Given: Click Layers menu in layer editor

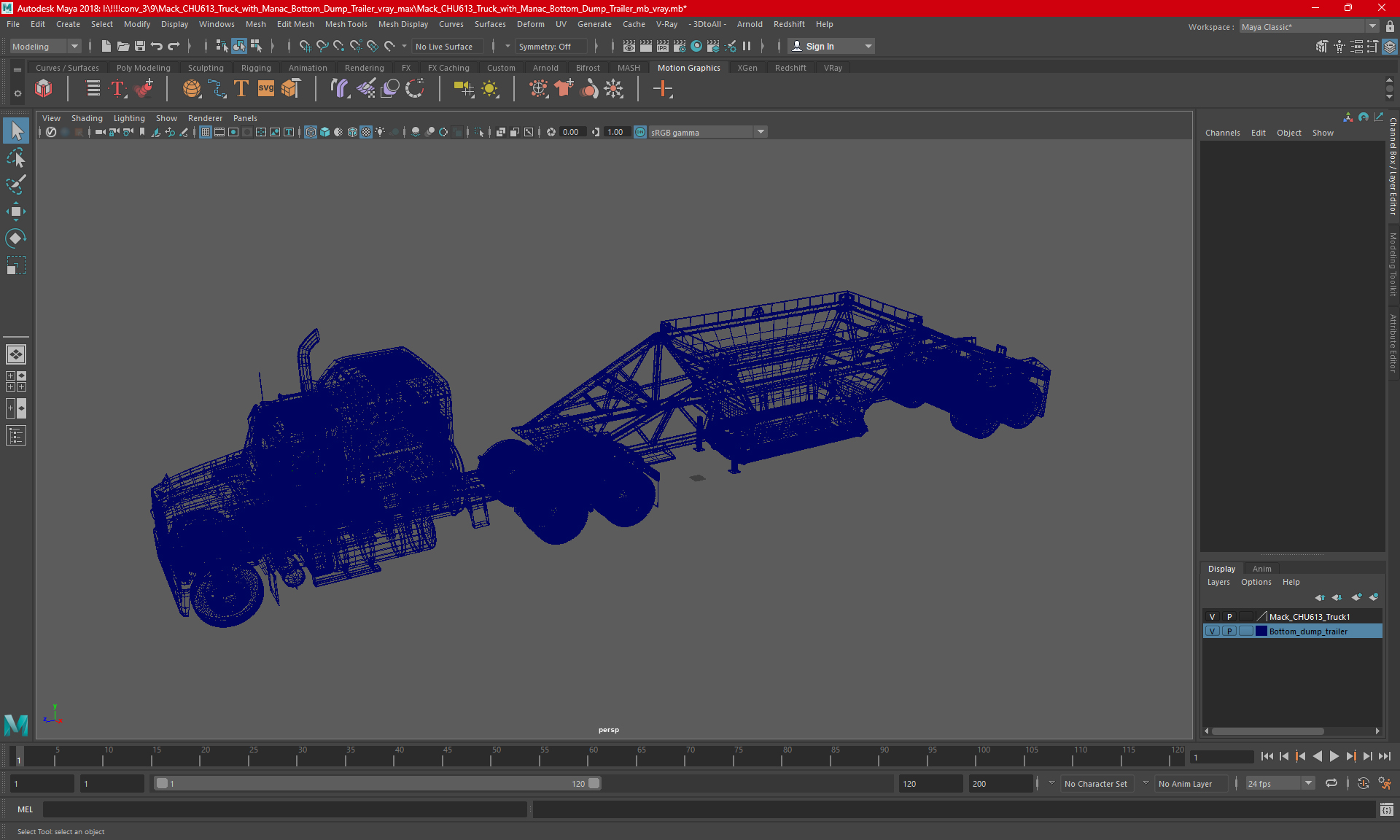Looking at the screenshot, I should point(1218,582).
